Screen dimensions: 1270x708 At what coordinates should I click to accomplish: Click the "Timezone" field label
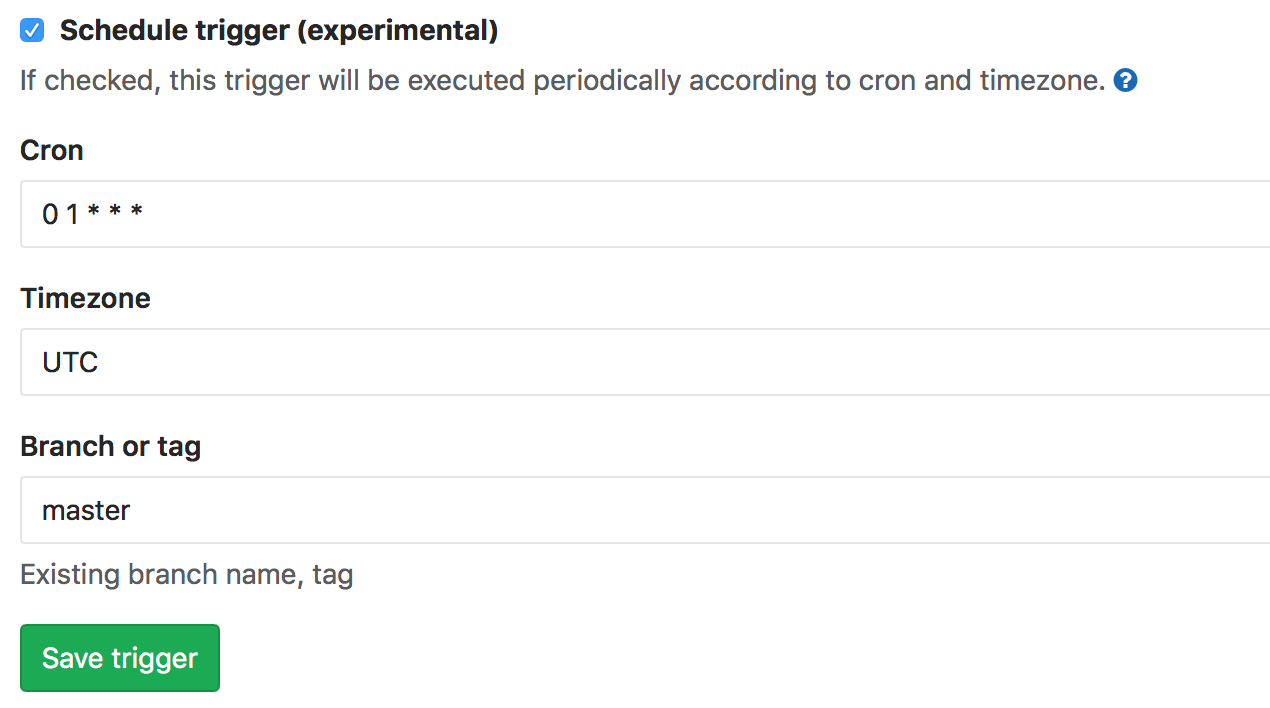85,299
